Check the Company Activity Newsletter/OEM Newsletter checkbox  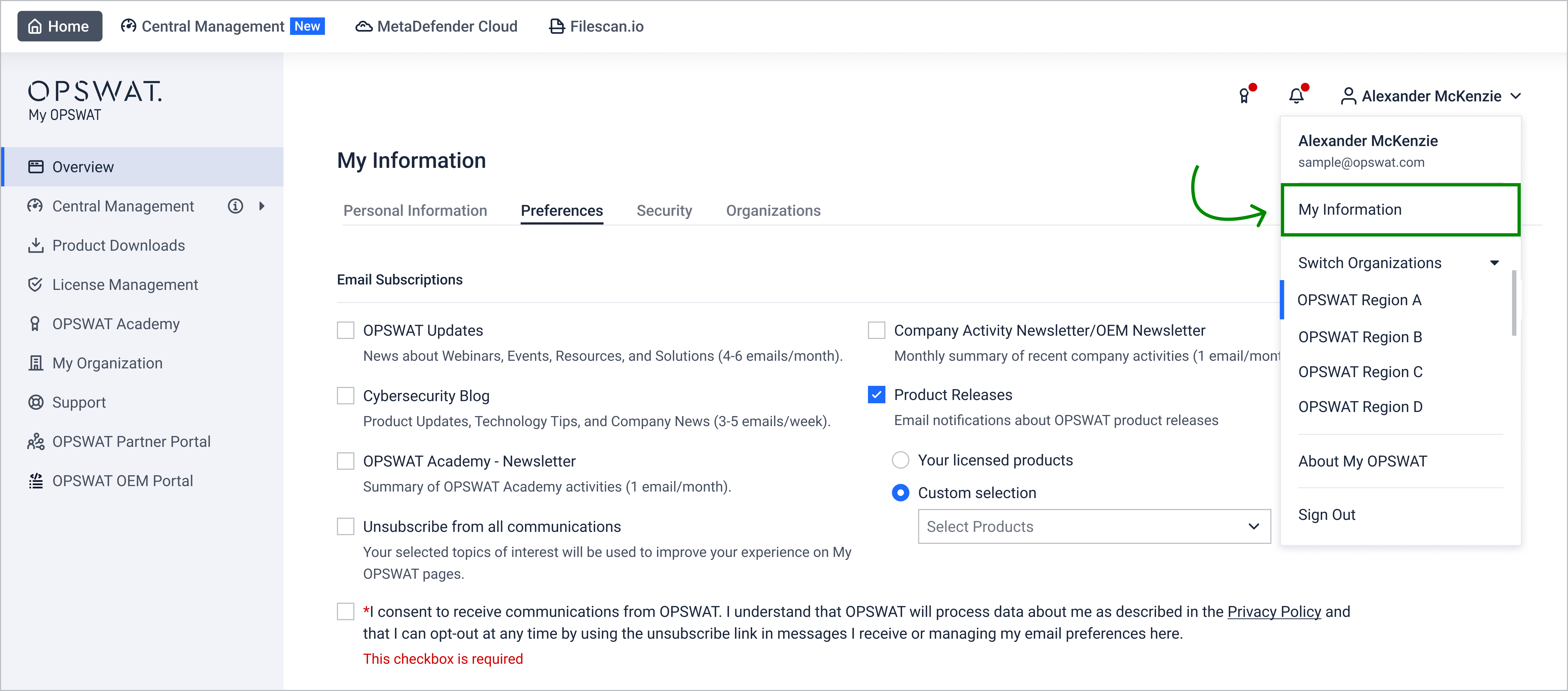(x=876, y=330)
